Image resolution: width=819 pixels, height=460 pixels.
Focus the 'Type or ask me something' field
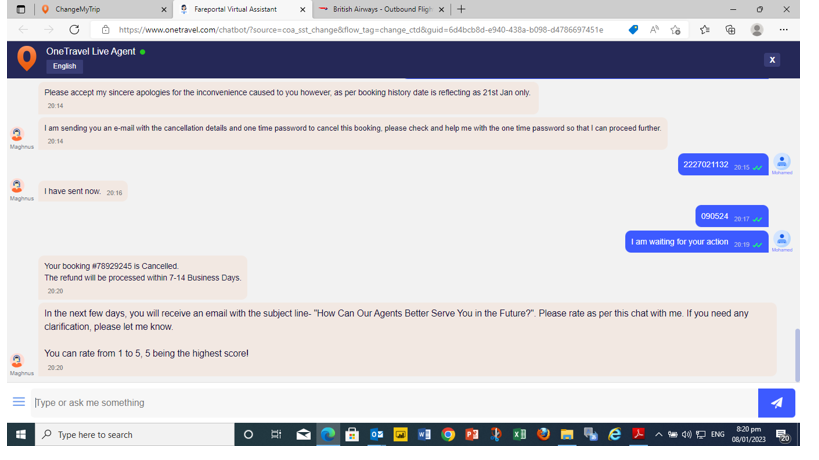coord(394,403)
